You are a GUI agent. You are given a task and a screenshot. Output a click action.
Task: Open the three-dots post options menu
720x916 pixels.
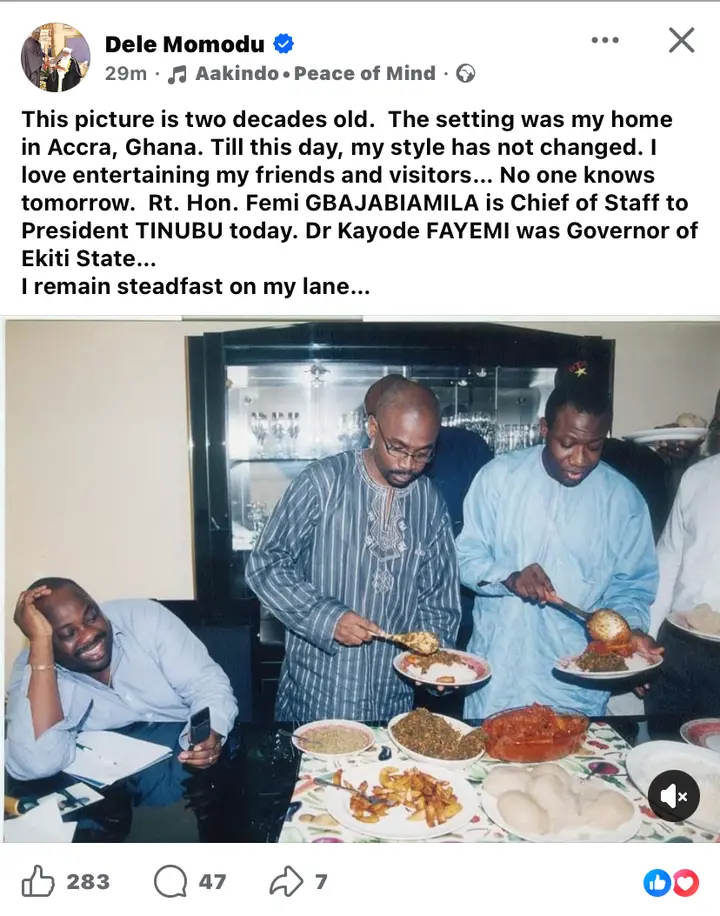click(x=605, y=40)
